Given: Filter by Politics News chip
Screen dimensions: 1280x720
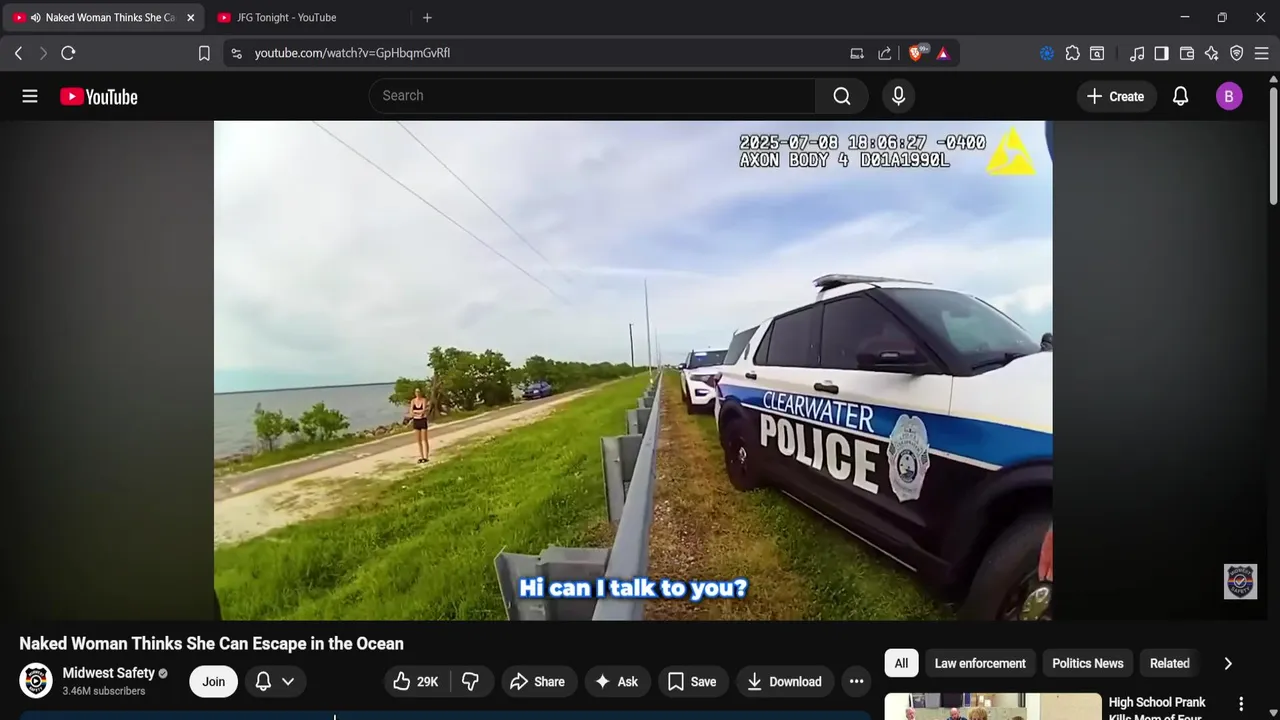Looking at the screenshot, I should tap(1088, 663).
